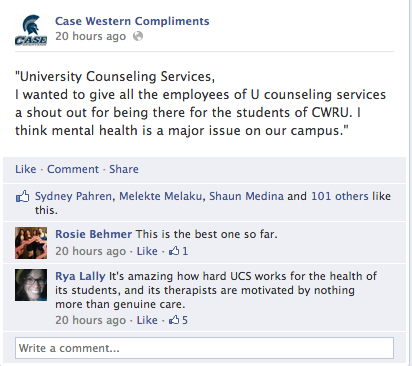Screen dimensions: 412x366
Task: Like the Case Western Compliments post
Action: pos(26,169)
